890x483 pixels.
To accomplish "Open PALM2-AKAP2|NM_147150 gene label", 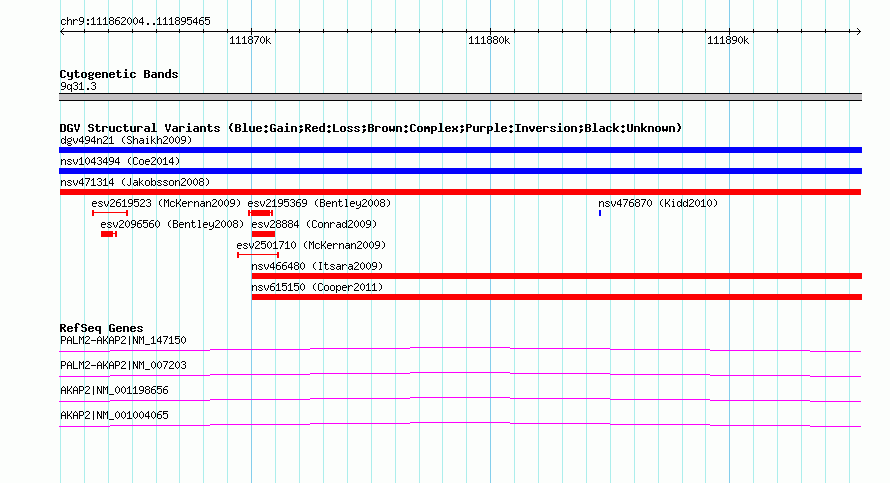I will click(123, 340).
